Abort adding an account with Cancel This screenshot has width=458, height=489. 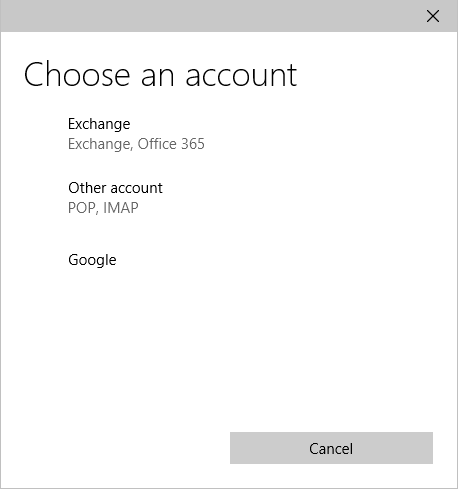tap(331, 448)
